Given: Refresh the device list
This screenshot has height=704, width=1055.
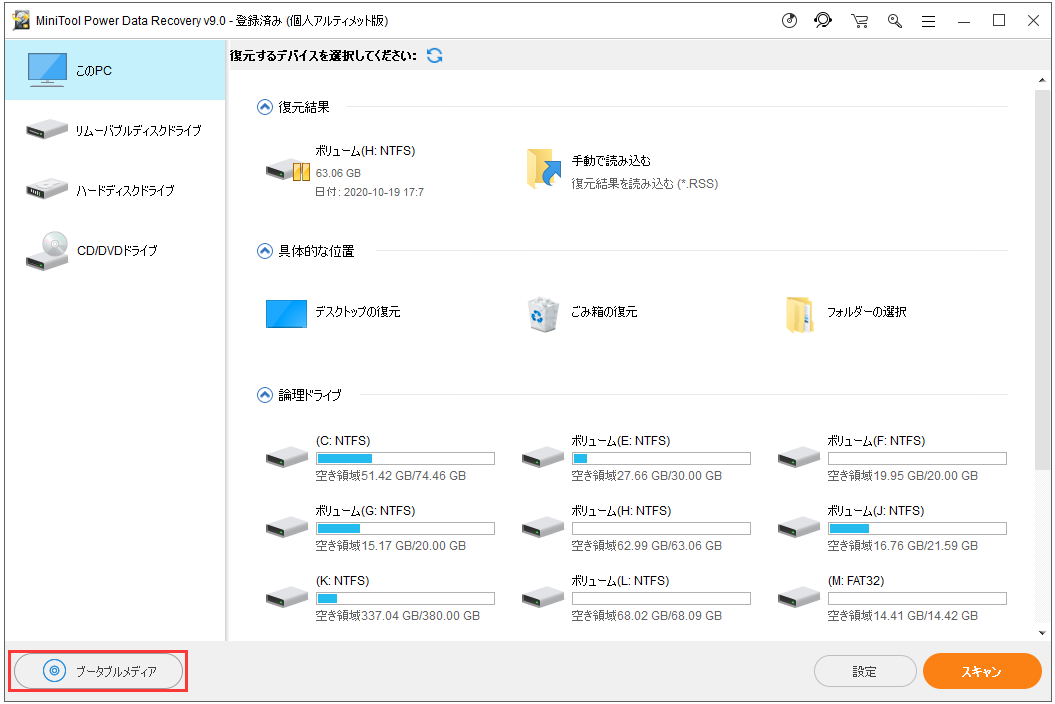Looking at the screenshot, I should tap(434, 56).
